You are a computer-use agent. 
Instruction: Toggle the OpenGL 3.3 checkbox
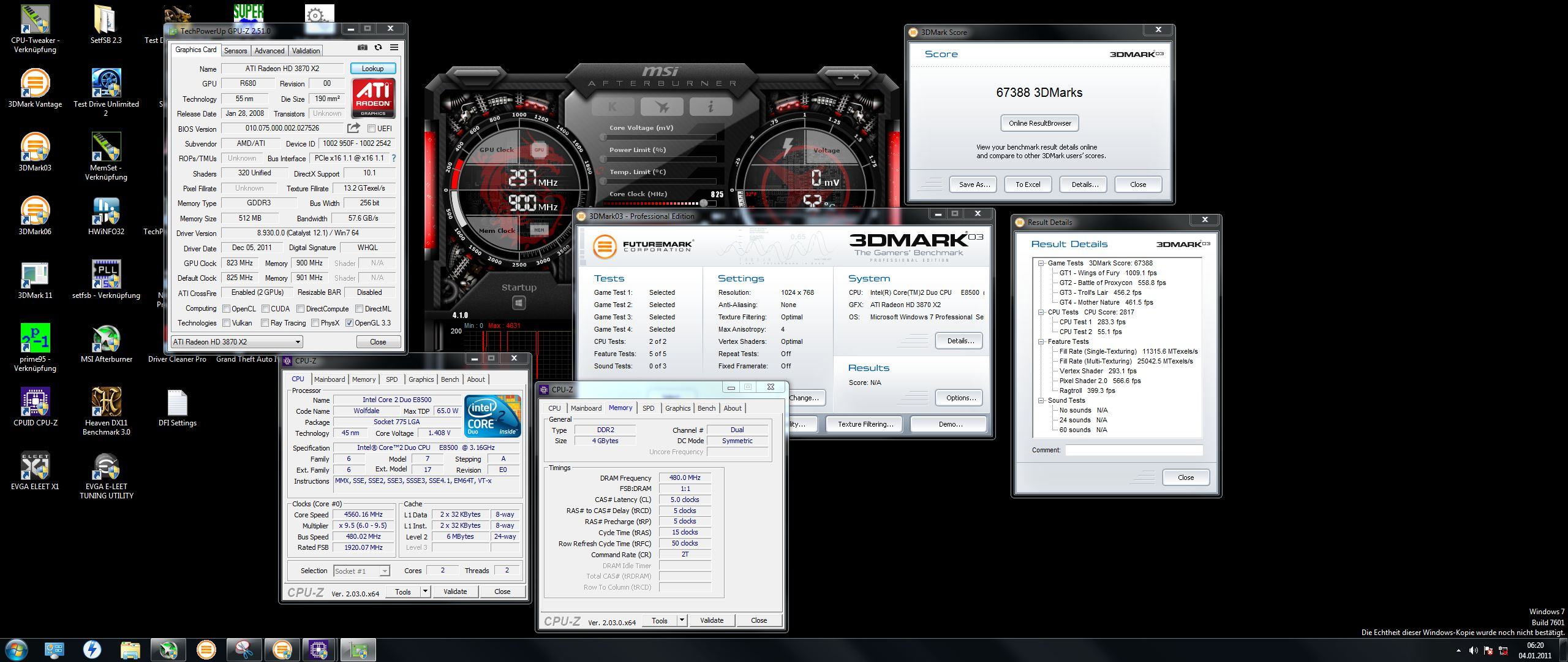tap(349, 323)
